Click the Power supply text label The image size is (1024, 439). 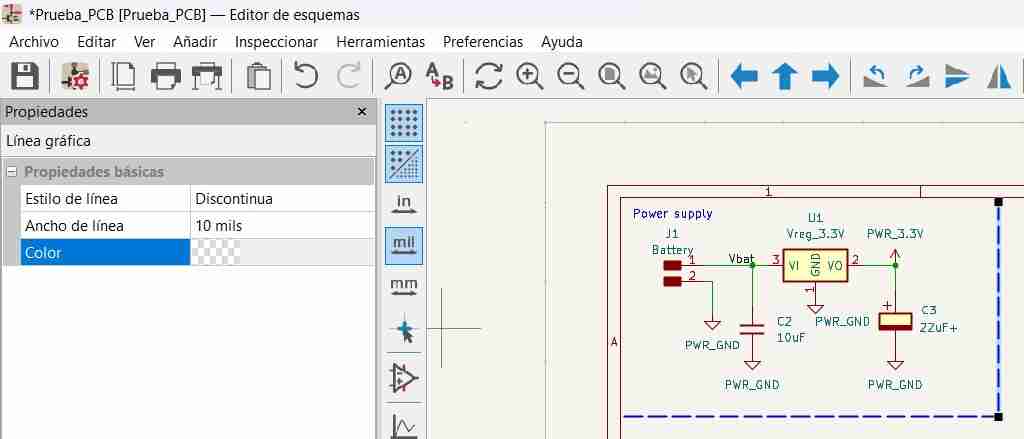click(x=673, y=214)
